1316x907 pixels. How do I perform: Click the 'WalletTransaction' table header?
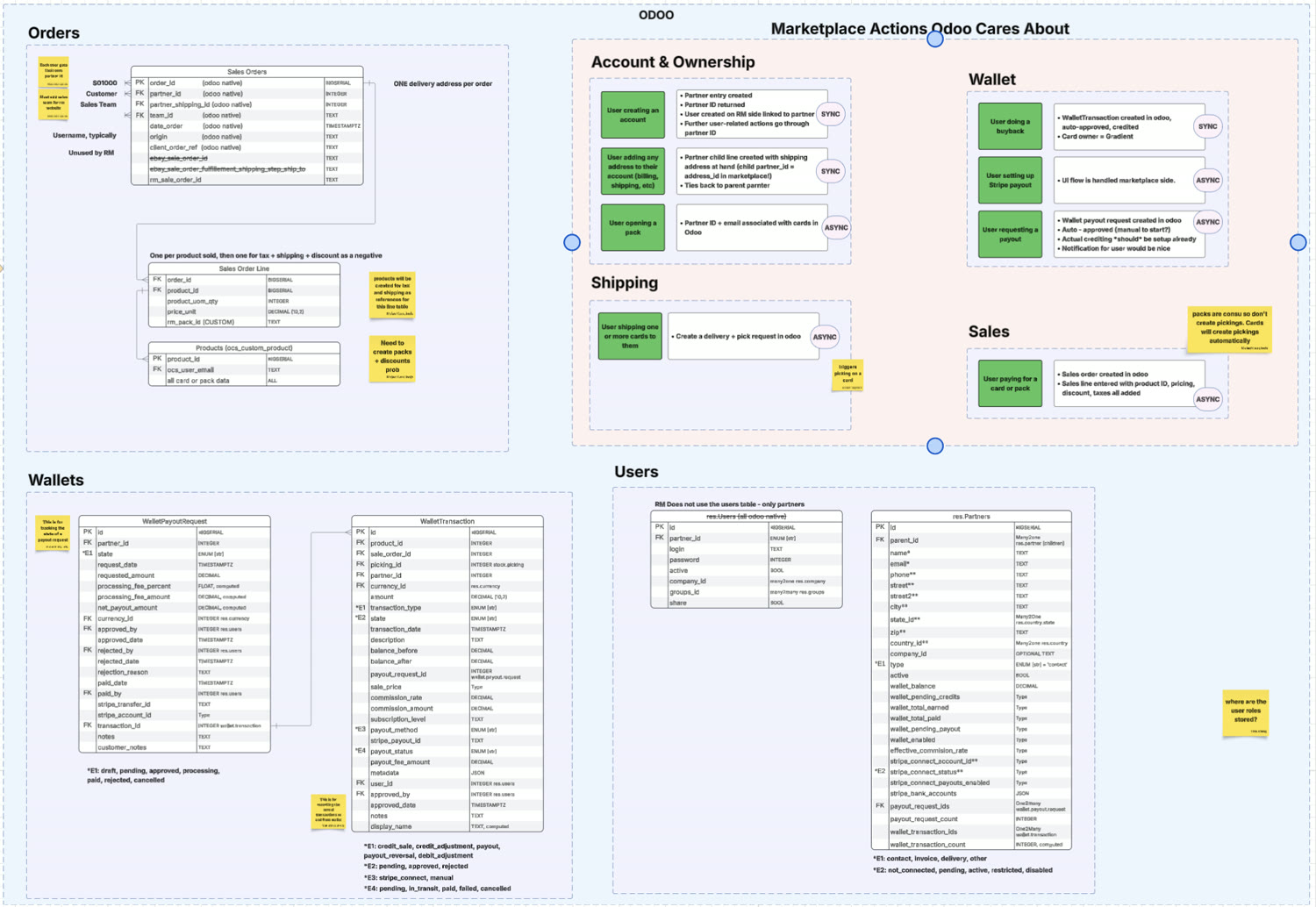[x=447, y=521]
